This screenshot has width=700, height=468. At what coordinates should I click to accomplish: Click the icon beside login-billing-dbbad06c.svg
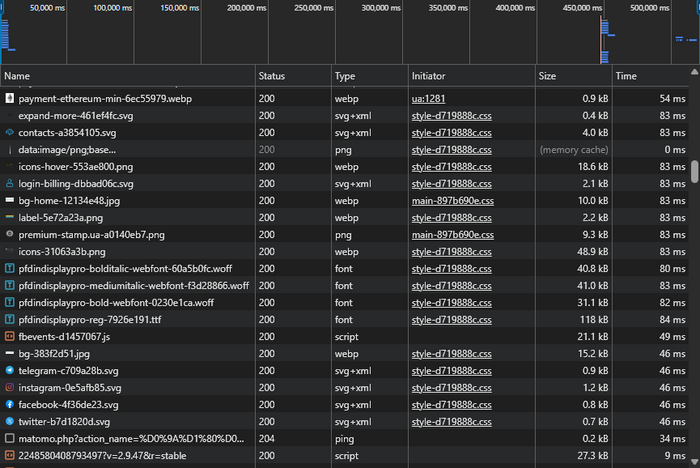point(9,184)
